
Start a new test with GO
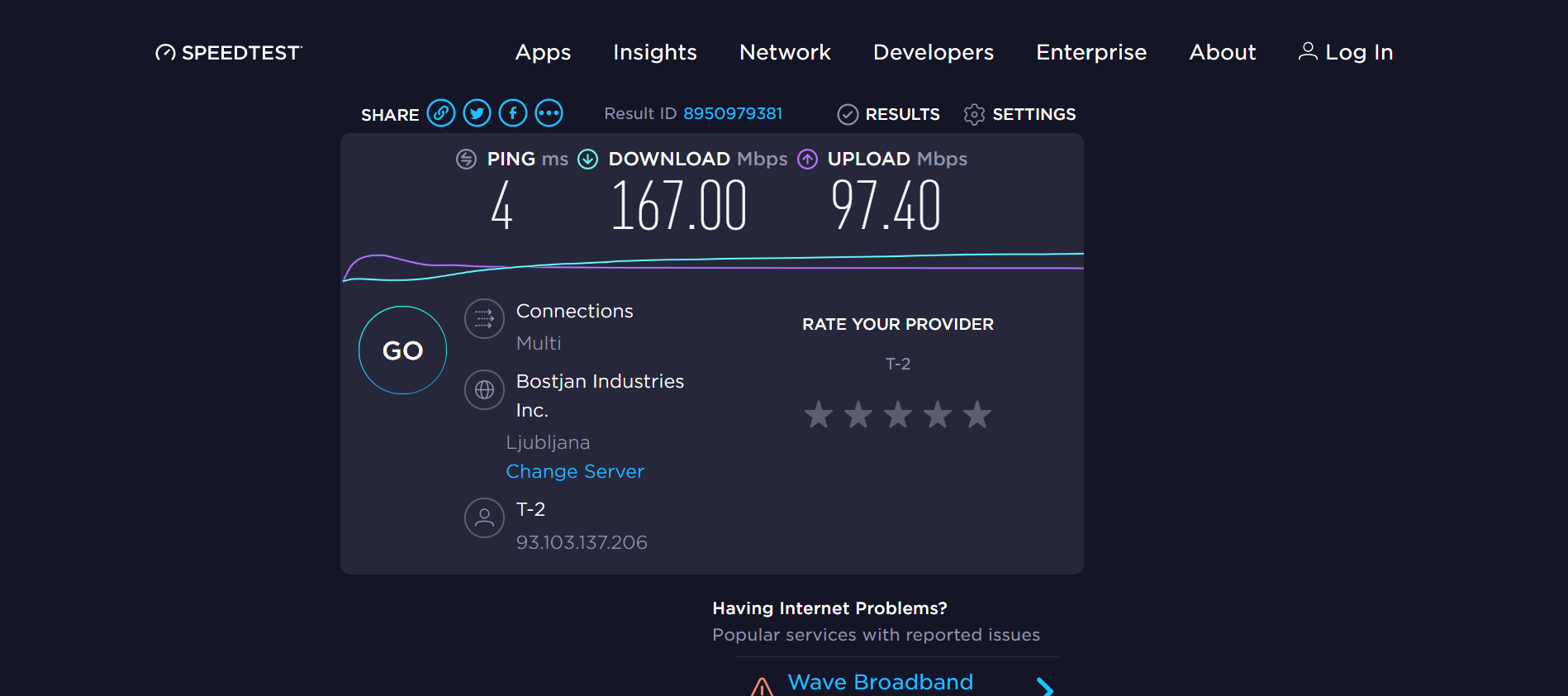click(x=402, y=350)
